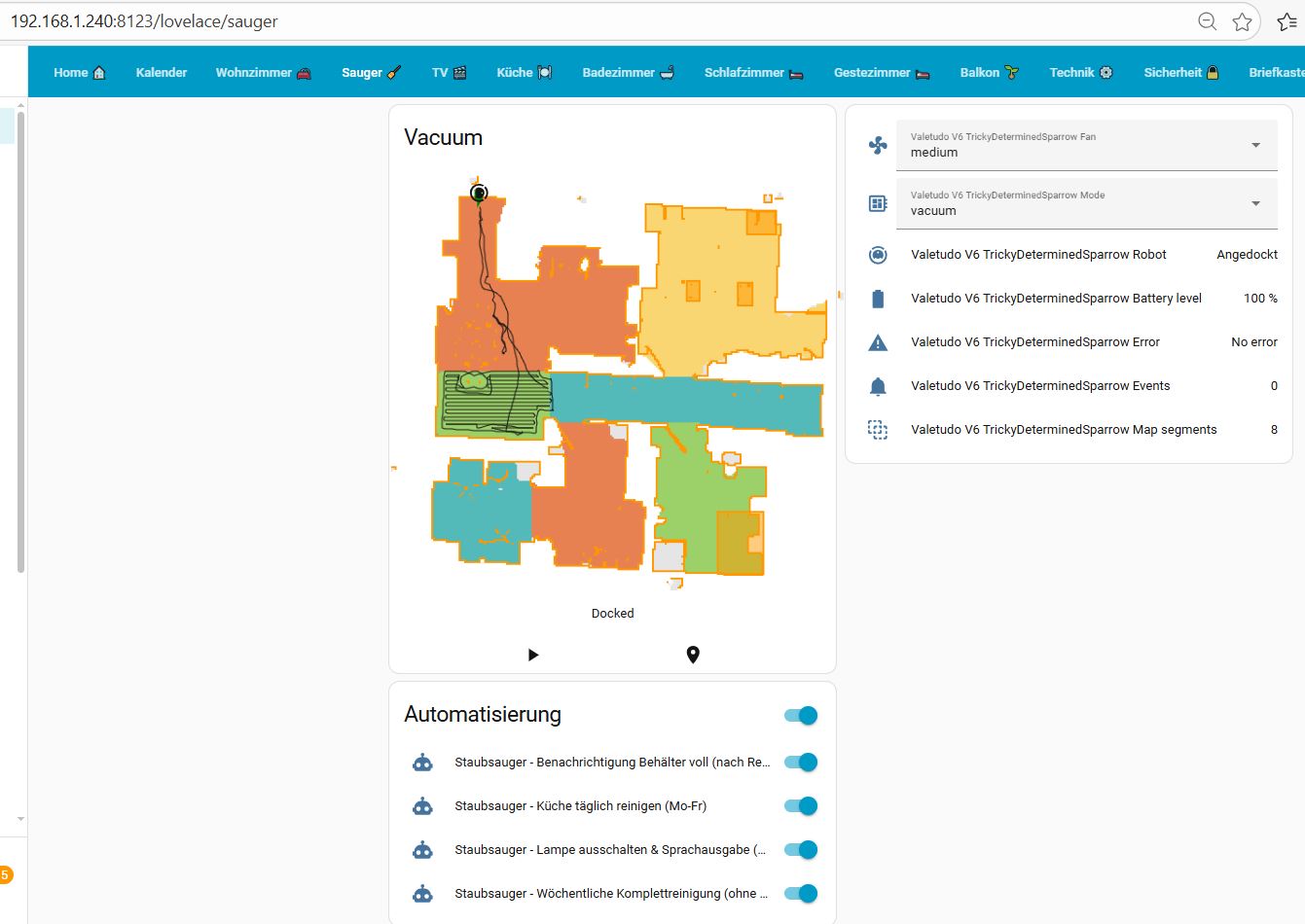Click the bell icon for Events
The width and height of the screenshot is (1305, 924).
click(x=878, y=386)
